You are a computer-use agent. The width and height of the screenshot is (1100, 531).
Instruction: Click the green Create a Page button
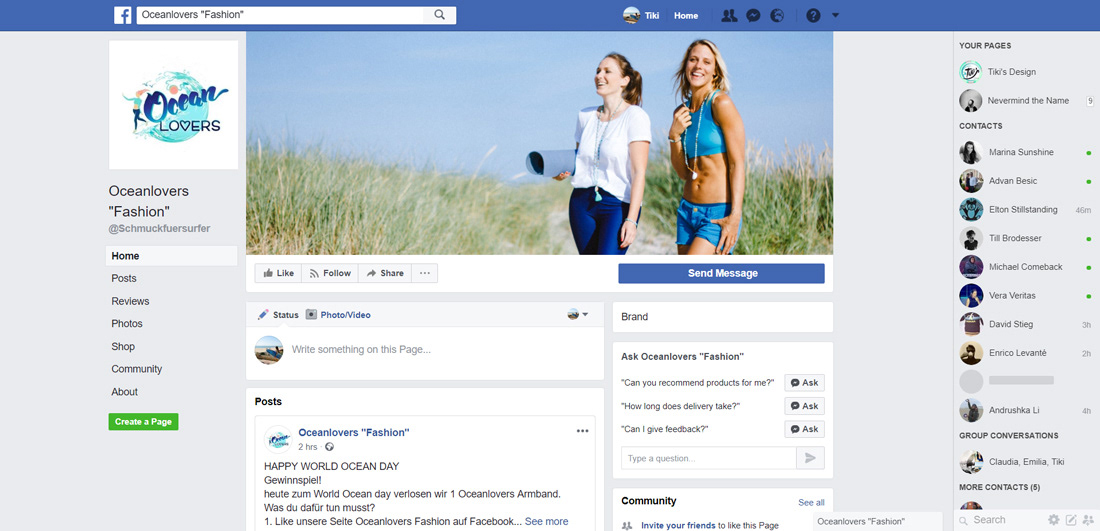pyautogui.click(x=143, y=422)
